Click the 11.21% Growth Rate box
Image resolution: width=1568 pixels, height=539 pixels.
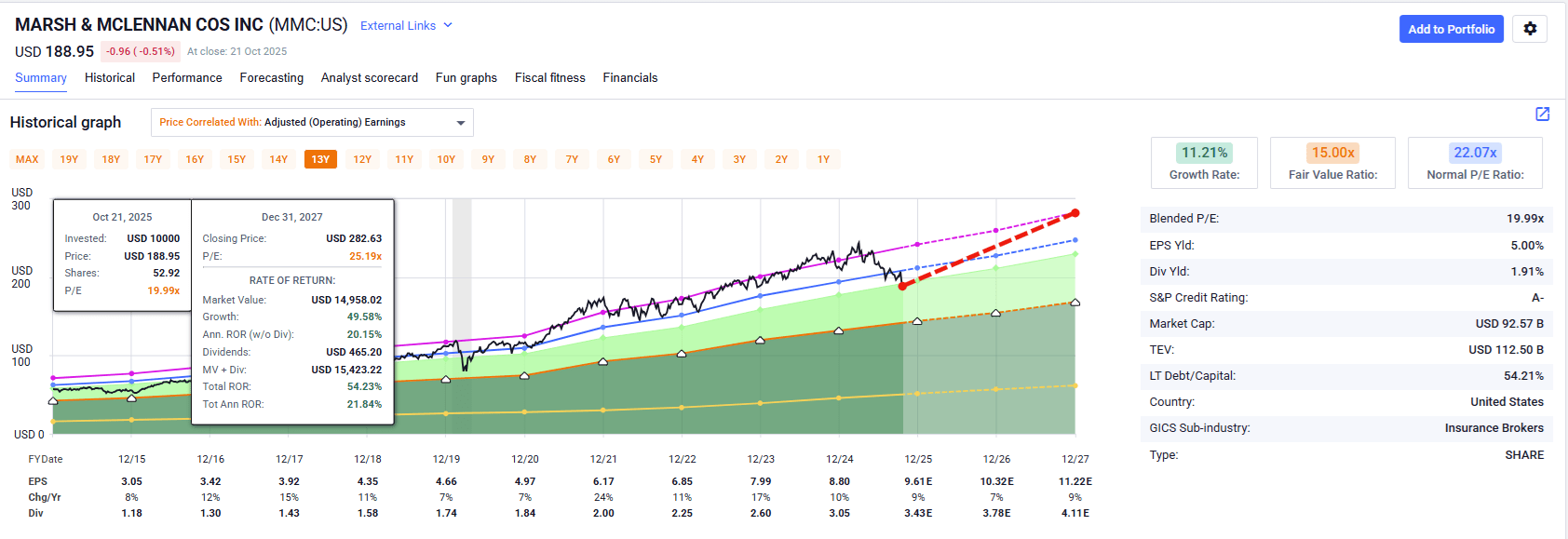(1204, 163)
